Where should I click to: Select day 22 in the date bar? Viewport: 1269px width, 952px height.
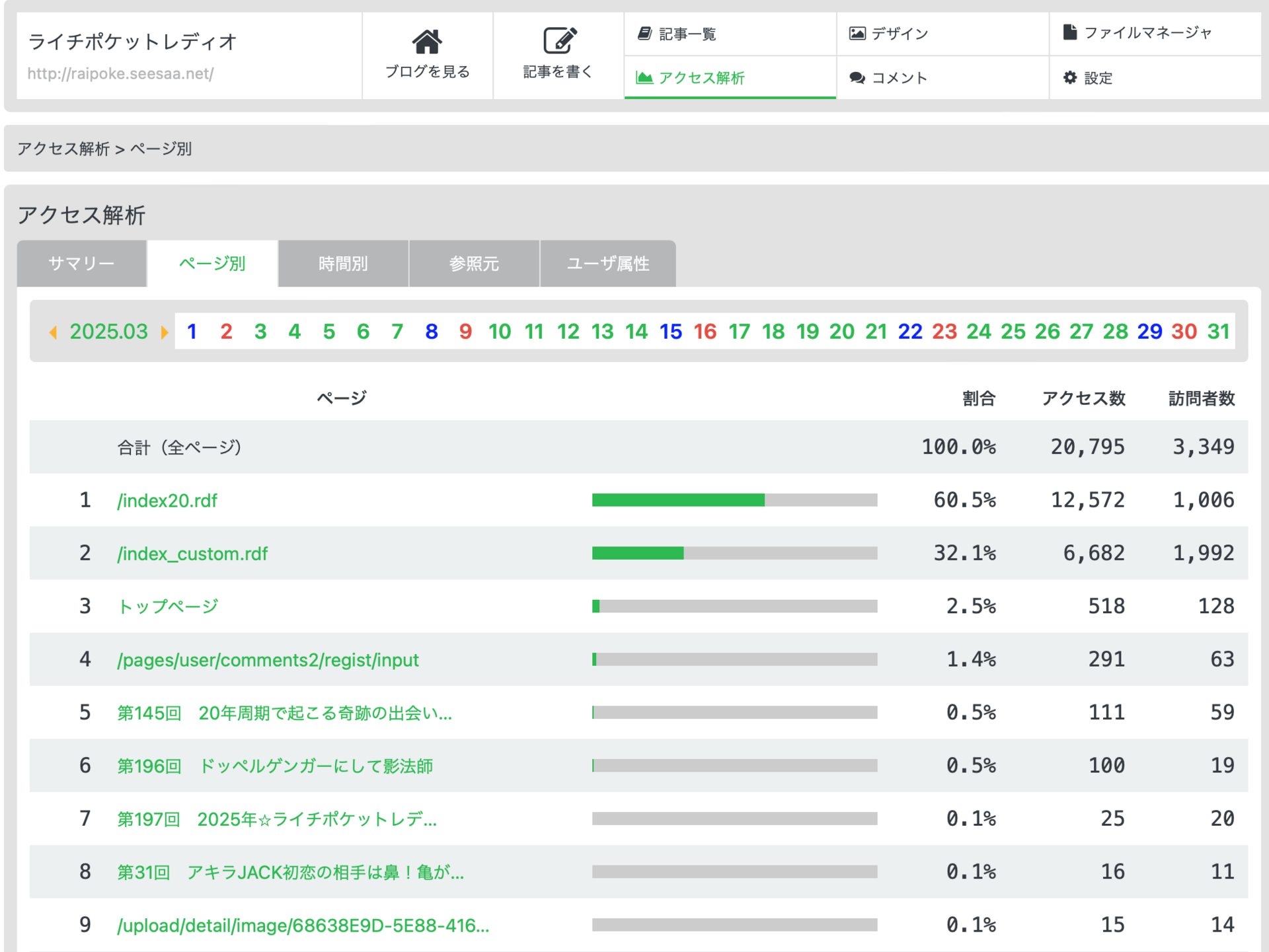click(x=910, y=332)
